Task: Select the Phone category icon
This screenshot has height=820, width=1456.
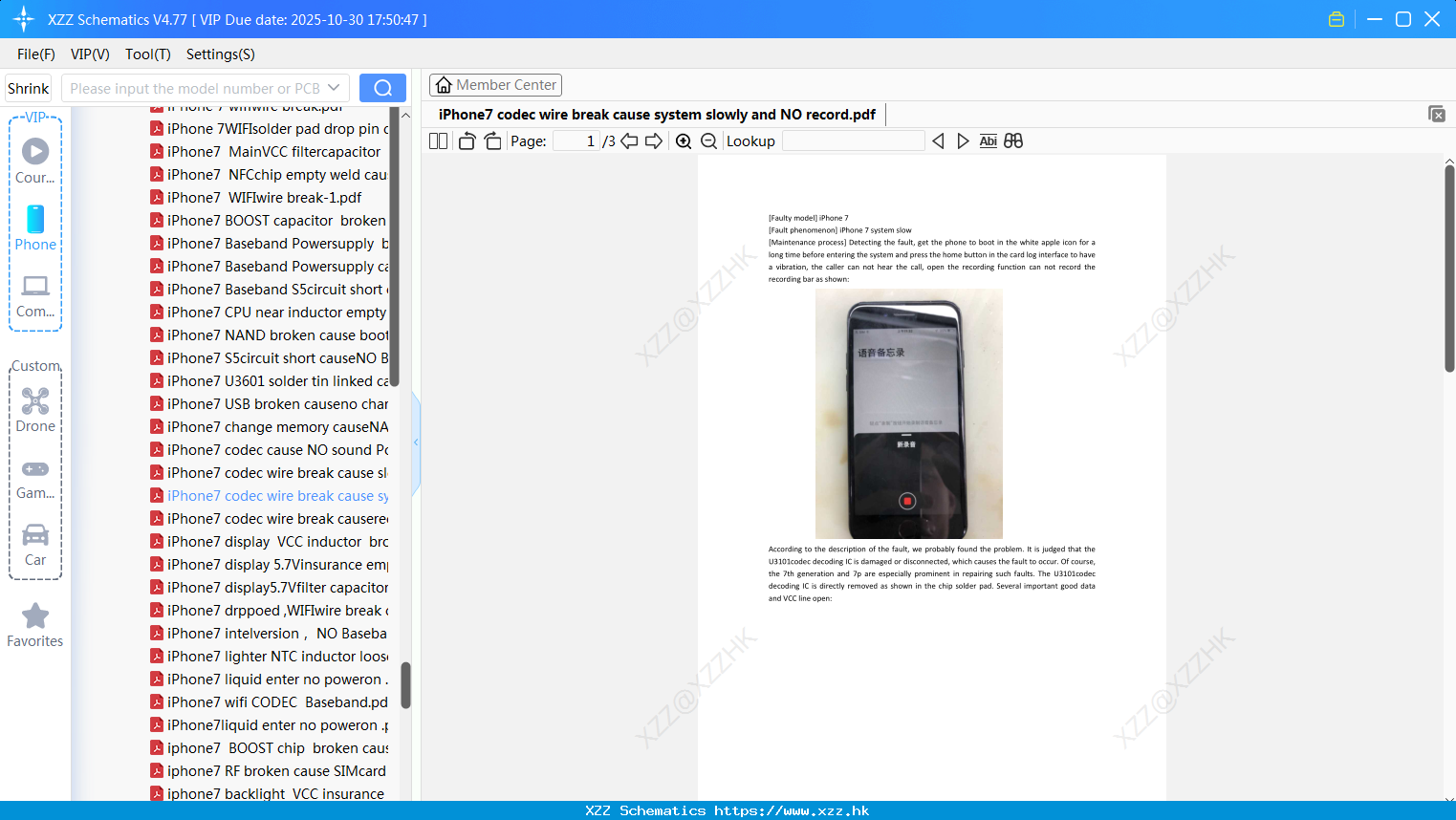Action: (x=35, y=228)
